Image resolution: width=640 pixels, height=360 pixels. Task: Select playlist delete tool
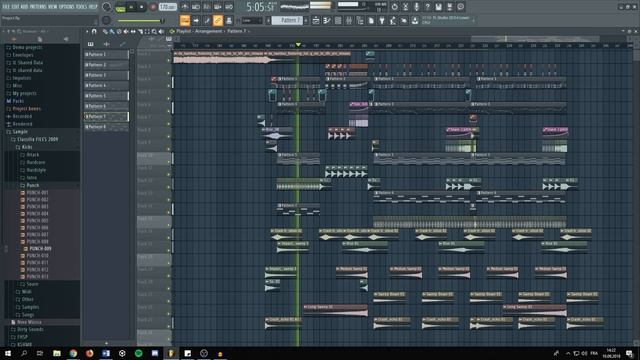(119, 31)
